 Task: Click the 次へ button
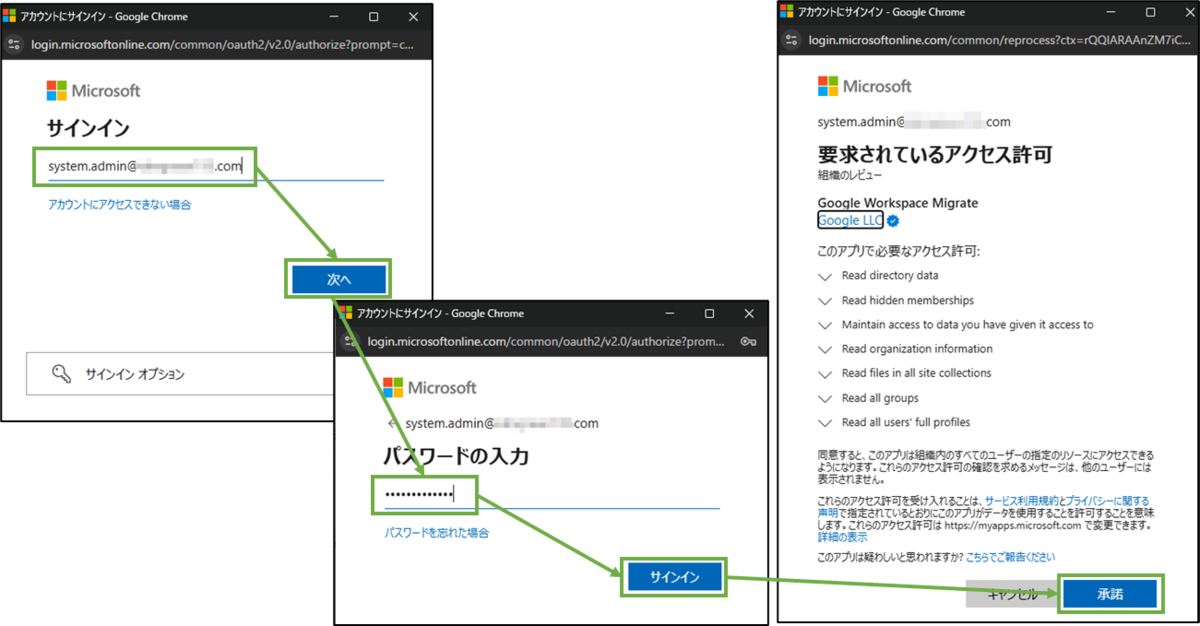[339, 280]
